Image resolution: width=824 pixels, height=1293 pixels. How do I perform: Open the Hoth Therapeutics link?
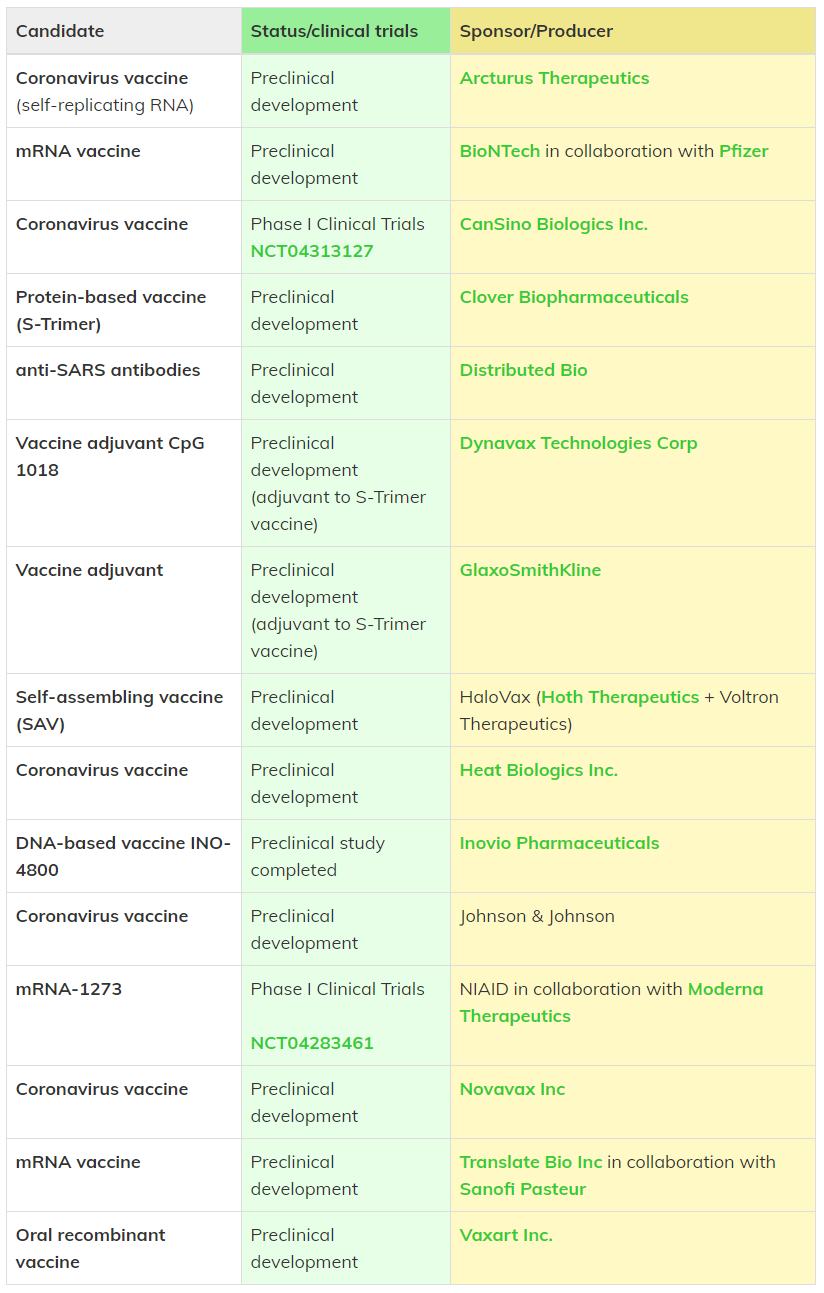point(620,697)
